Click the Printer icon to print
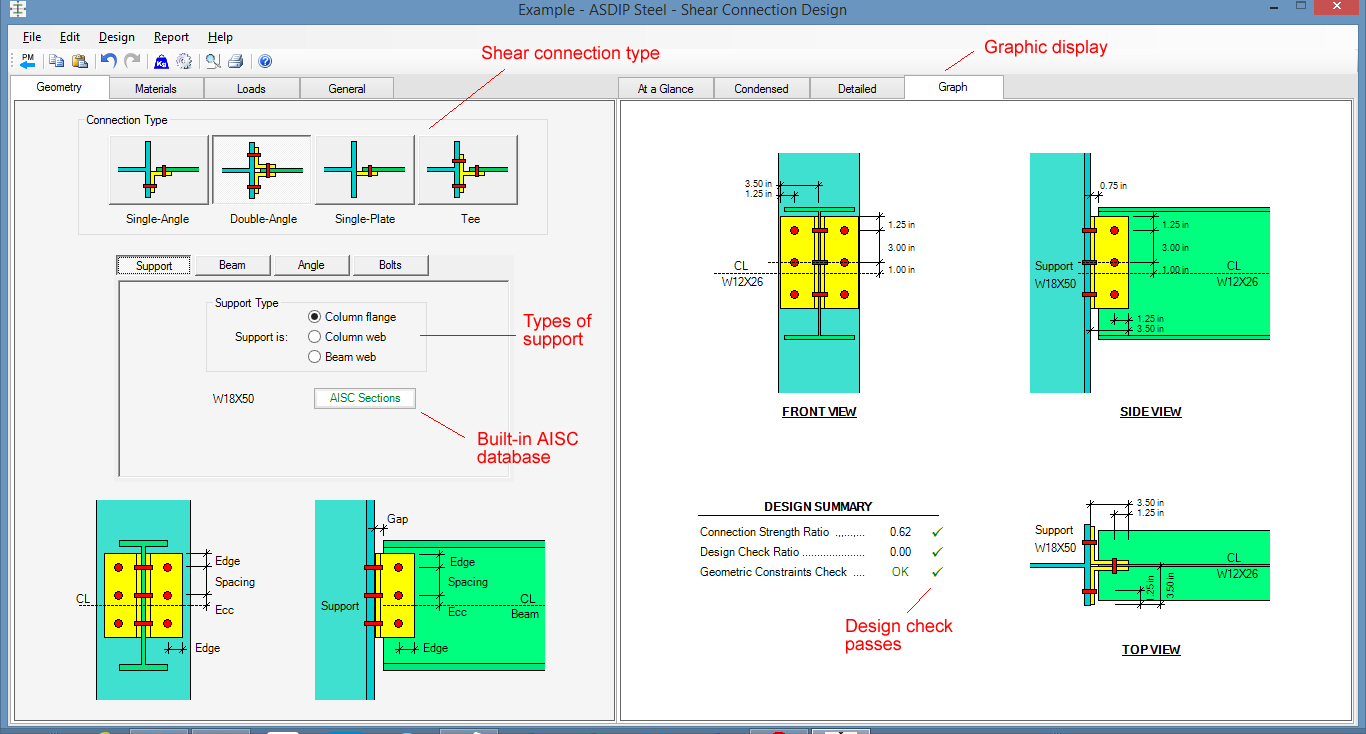The height and width of the screenshot is (734, 1366). [235, 60]
